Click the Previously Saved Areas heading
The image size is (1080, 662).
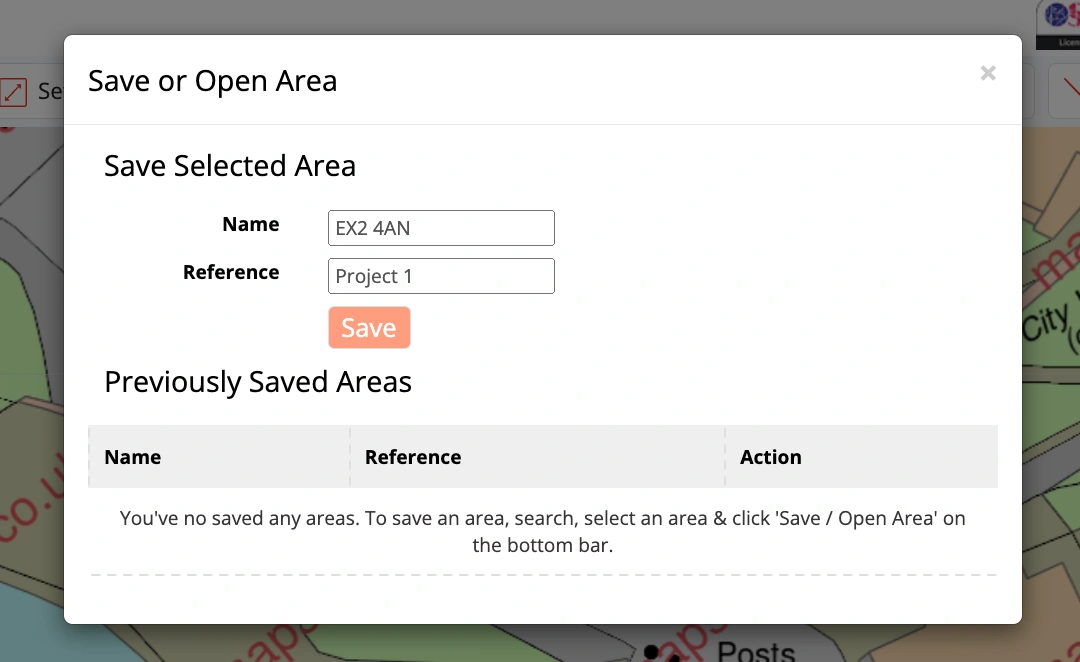[257, 382]
